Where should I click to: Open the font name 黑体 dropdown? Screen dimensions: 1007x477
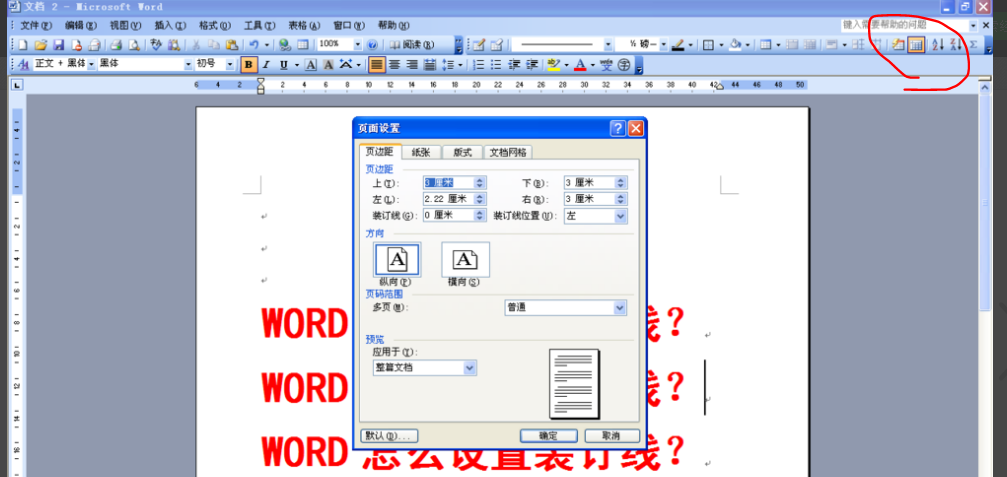coord(188,64)
